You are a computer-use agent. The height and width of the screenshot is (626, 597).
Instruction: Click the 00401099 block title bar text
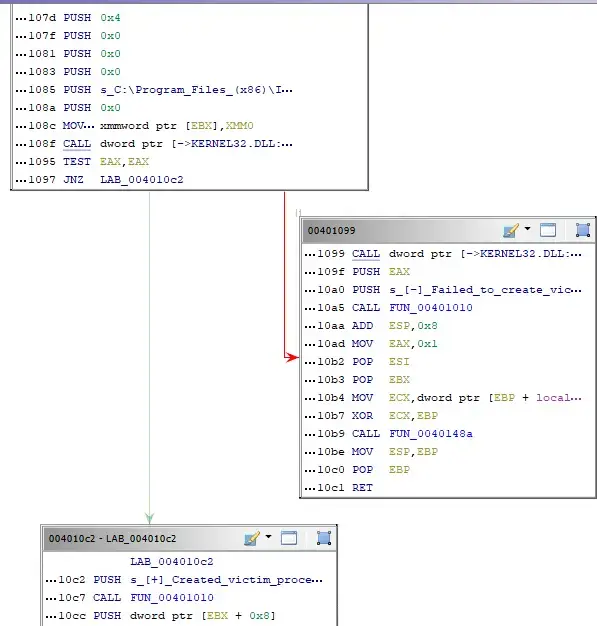tap(331, 230)
